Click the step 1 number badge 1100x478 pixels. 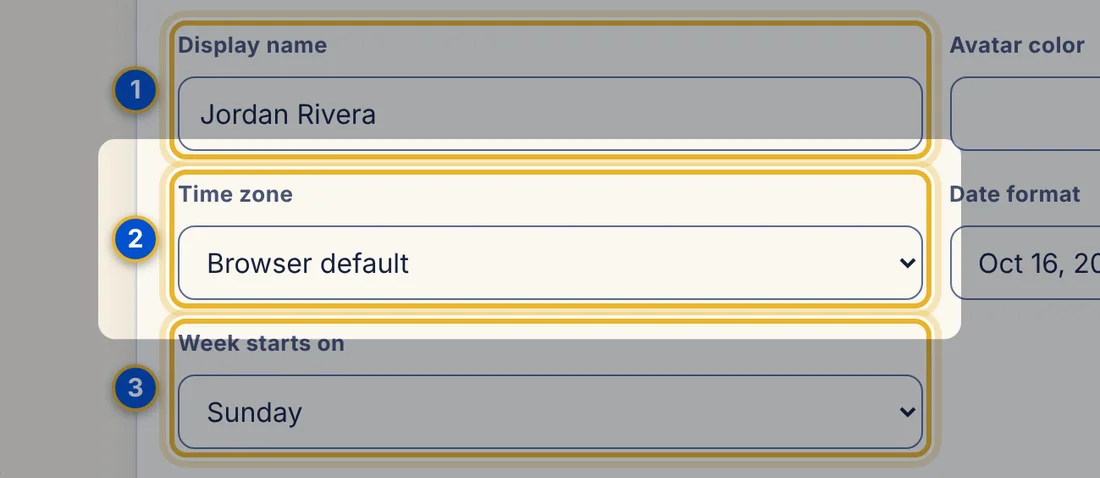point(135,90)
